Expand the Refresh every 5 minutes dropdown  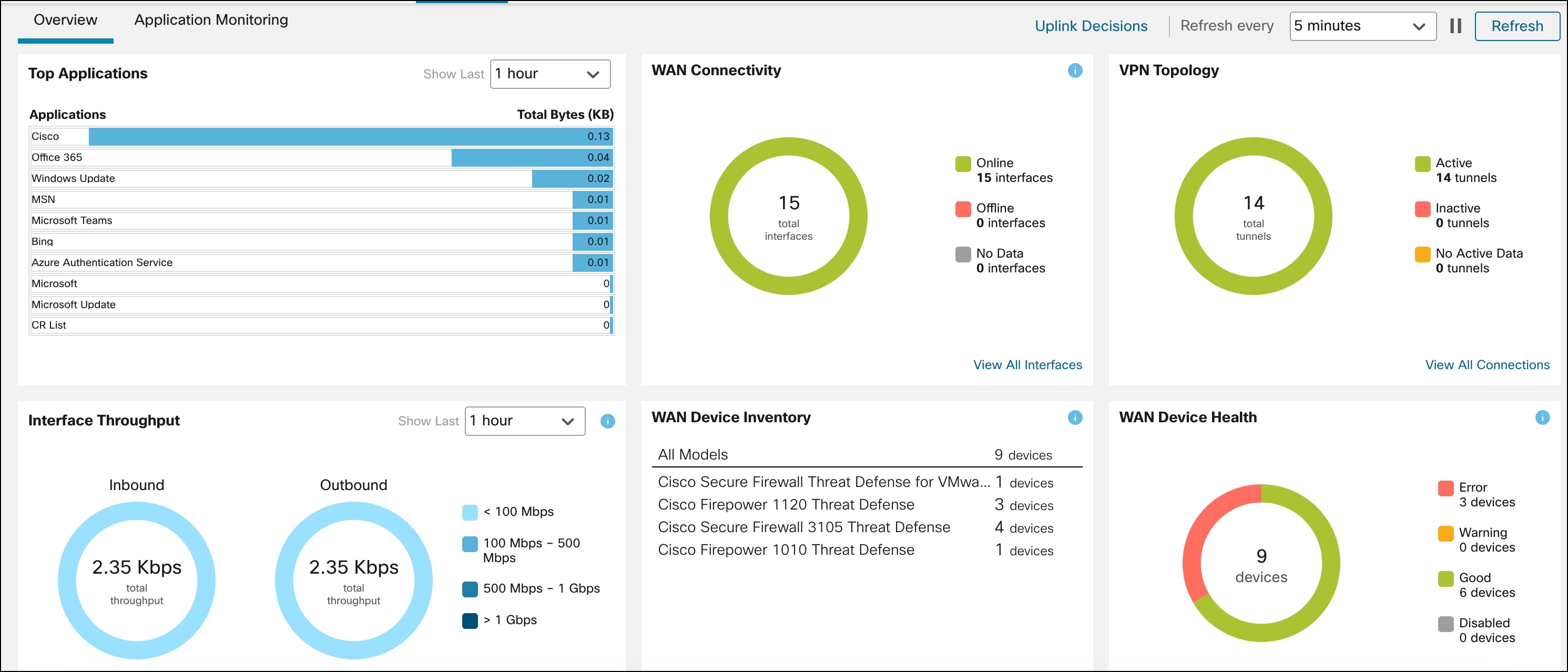tap(1362, 26)
